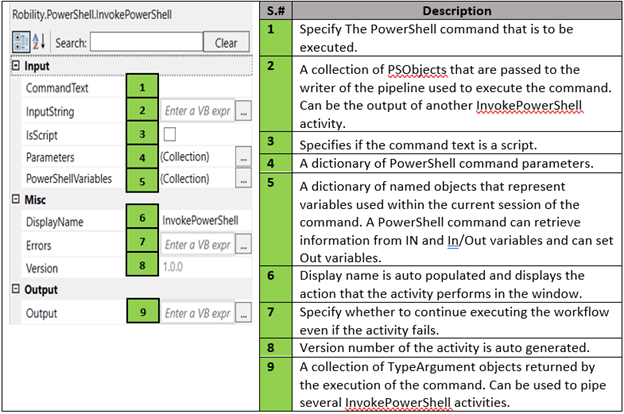Select the Parameters property label
This screenshot has width=624, height=414.
(58, 157)
